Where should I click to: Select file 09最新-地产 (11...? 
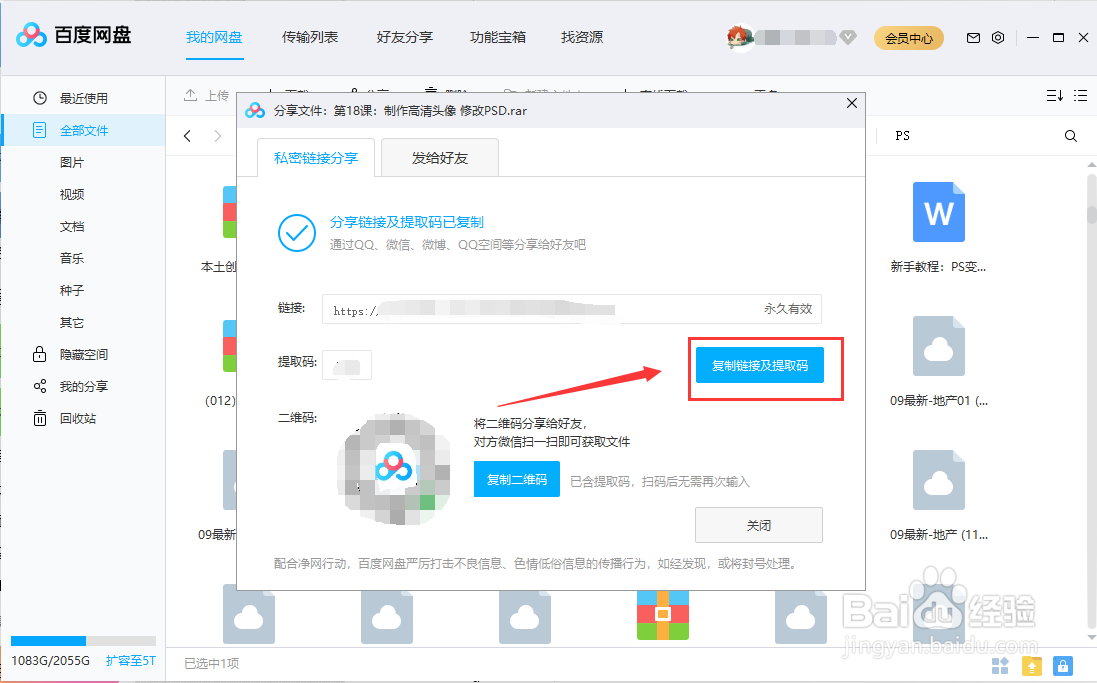tap(938, 495)
